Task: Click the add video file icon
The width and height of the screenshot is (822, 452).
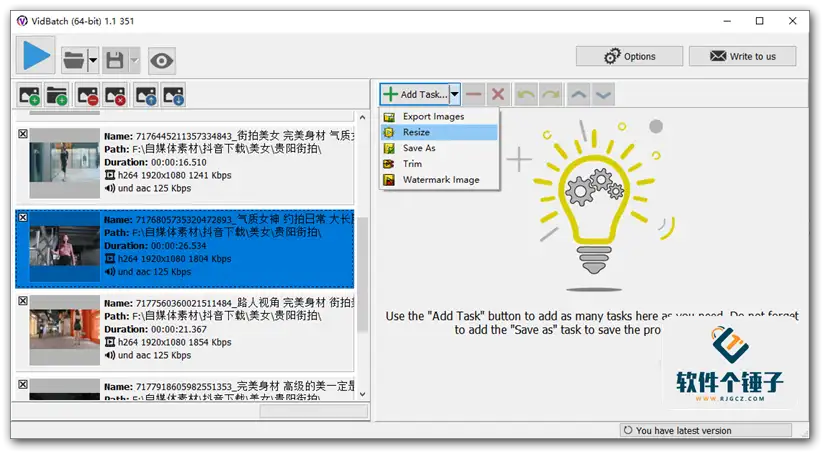Action: (29, 95)
